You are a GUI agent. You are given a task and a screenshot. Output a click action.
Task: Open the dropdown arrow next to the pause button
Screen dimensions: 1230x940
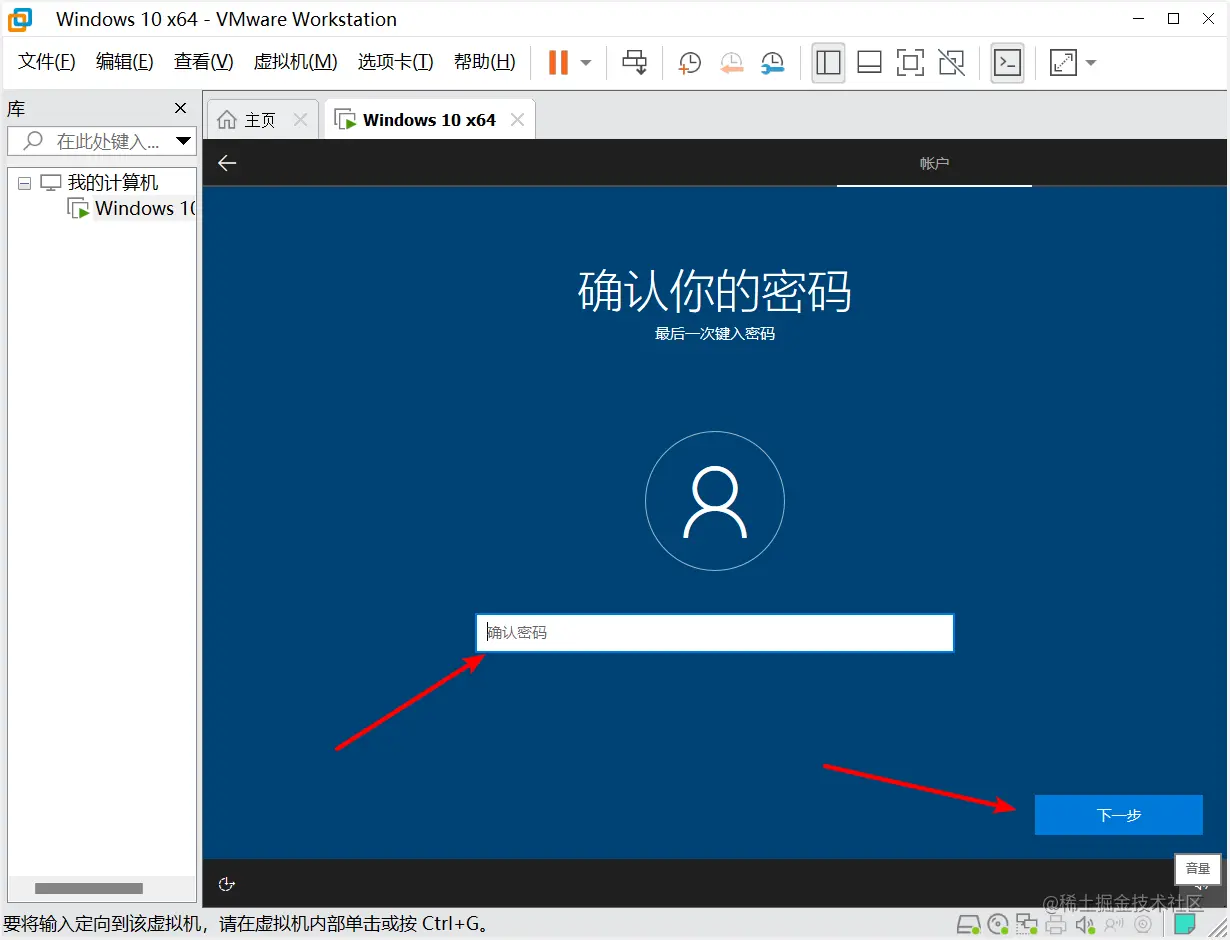tap(586, 63)
